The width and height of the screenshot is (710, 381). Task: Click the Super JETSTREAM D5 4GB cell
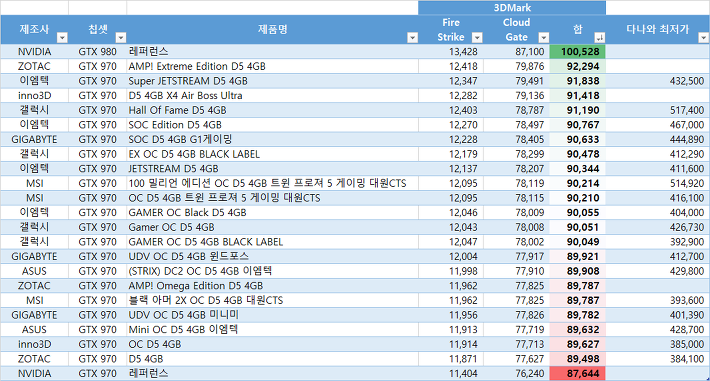point(273,81)
